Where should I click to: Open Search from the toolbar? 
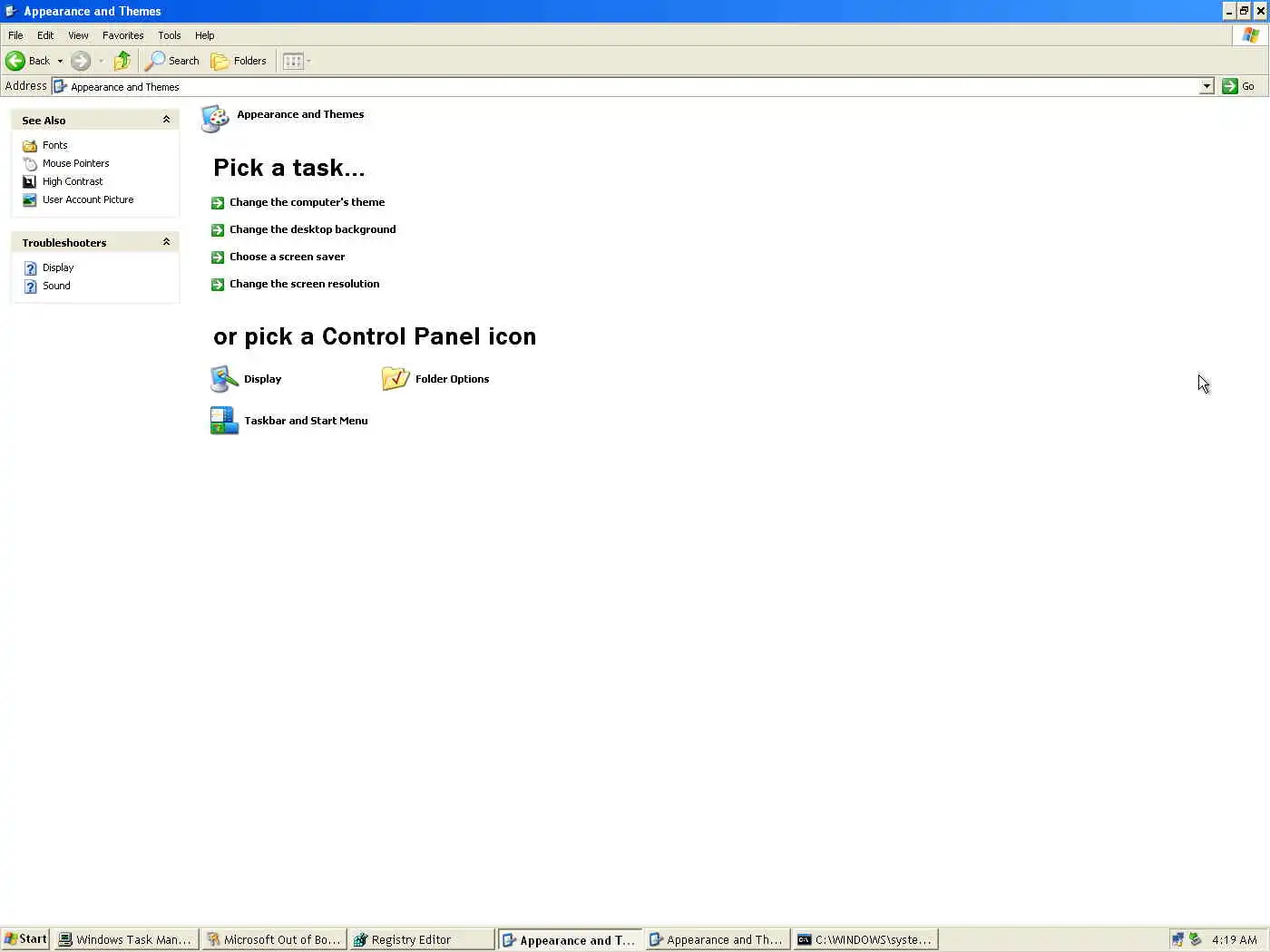pos(172,61)
